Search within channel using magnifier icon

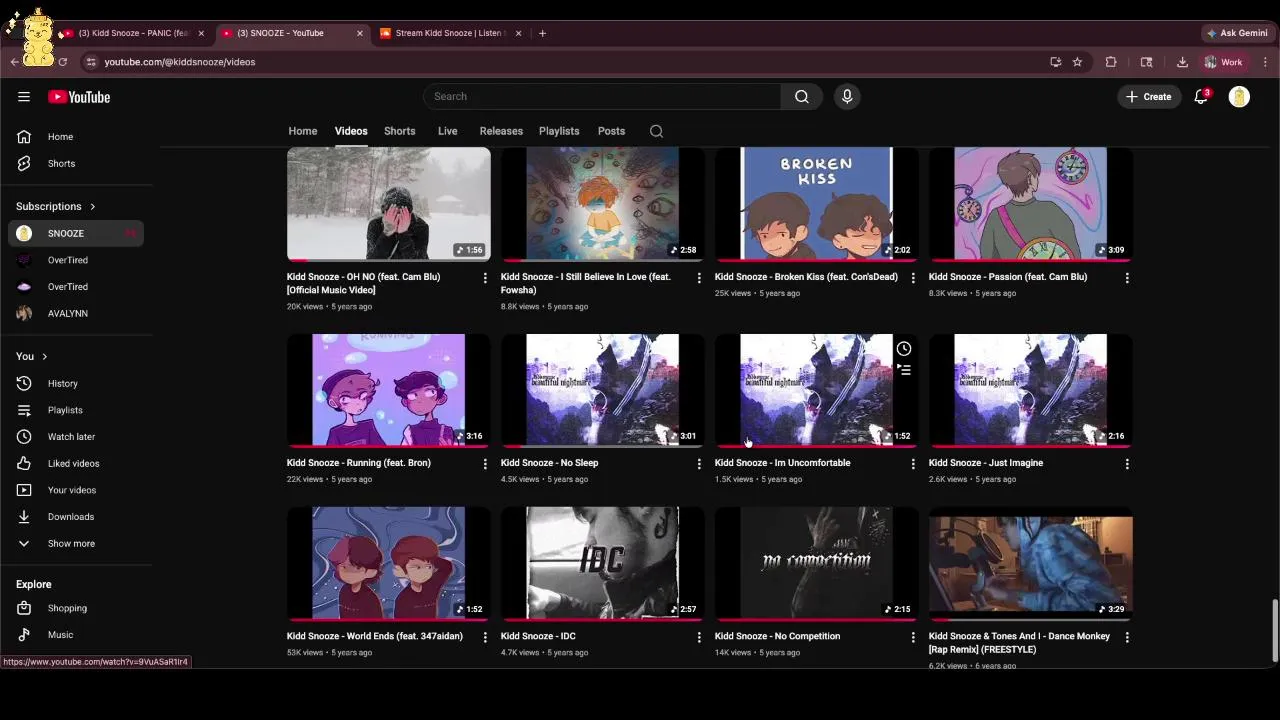[656, 131]
